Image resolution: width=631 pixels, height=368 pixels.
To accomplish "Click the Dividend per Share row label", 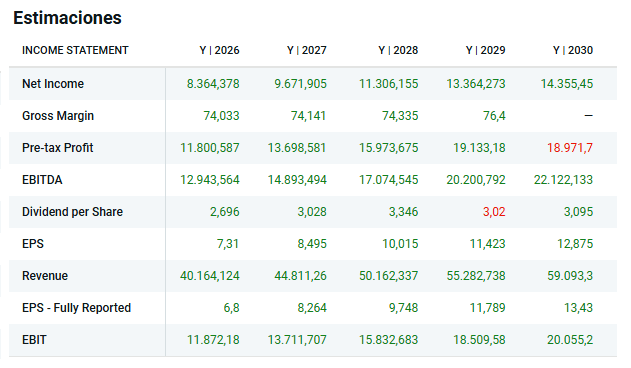I will (x=72, y=212).
